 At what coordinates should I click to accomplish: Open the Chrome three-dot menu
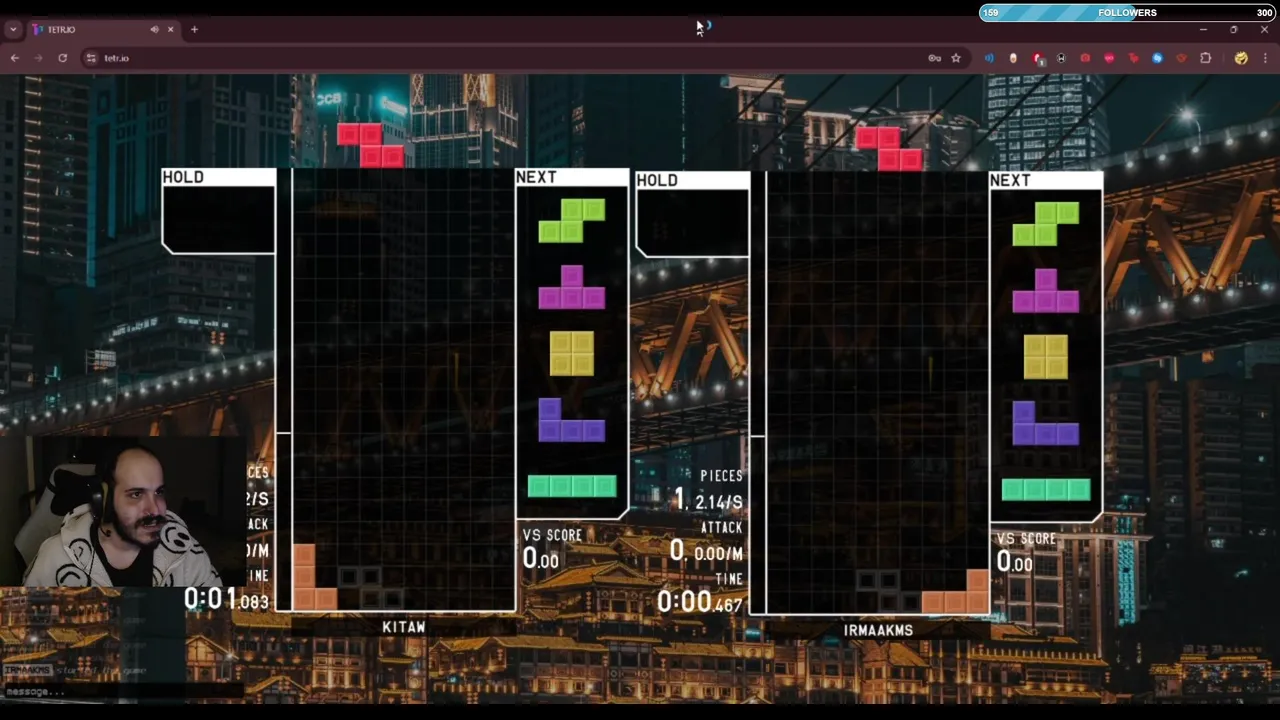coord(1265,58)
